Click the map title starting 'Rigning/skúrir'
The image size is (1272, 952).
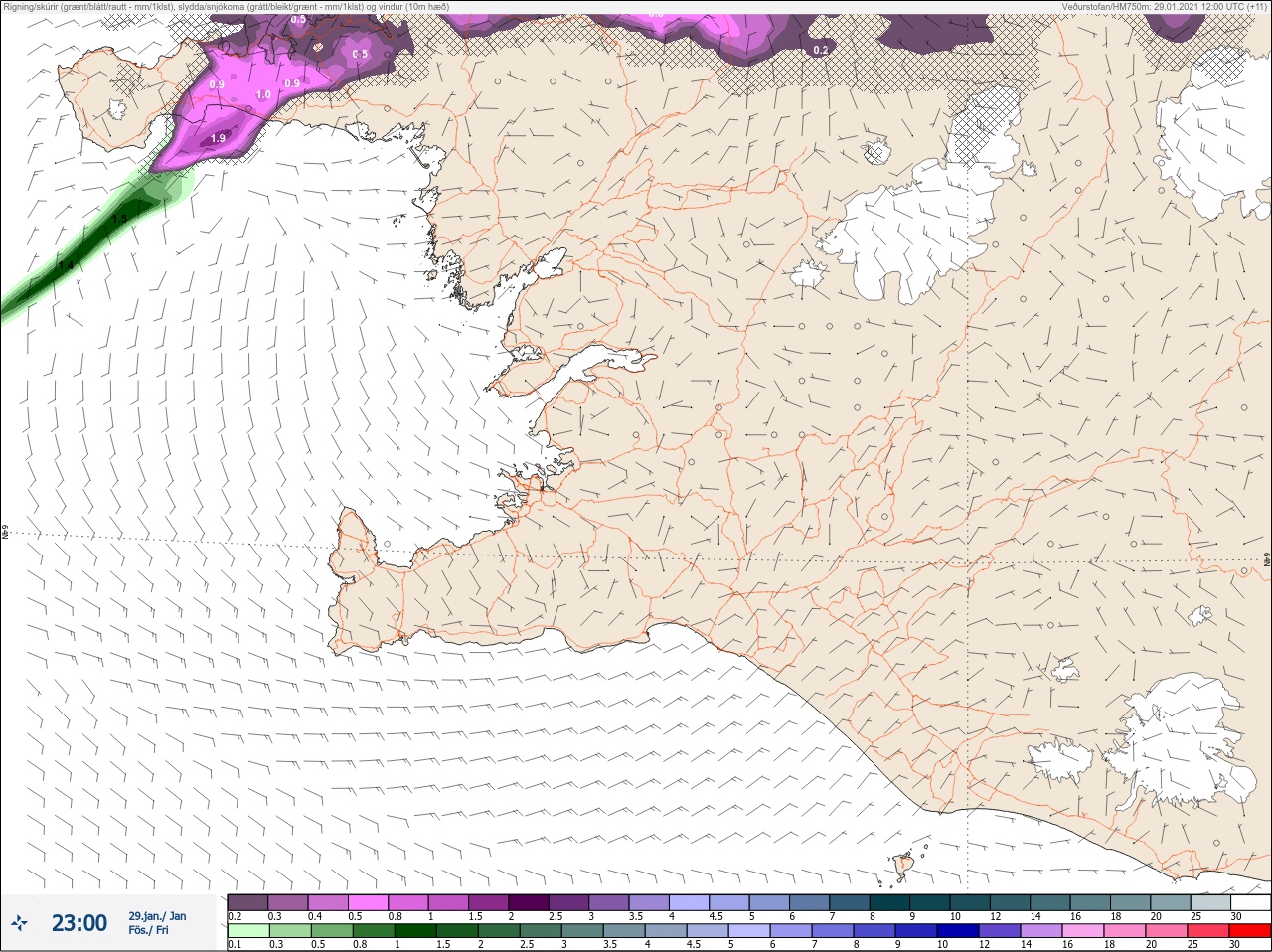pos(226,6)
